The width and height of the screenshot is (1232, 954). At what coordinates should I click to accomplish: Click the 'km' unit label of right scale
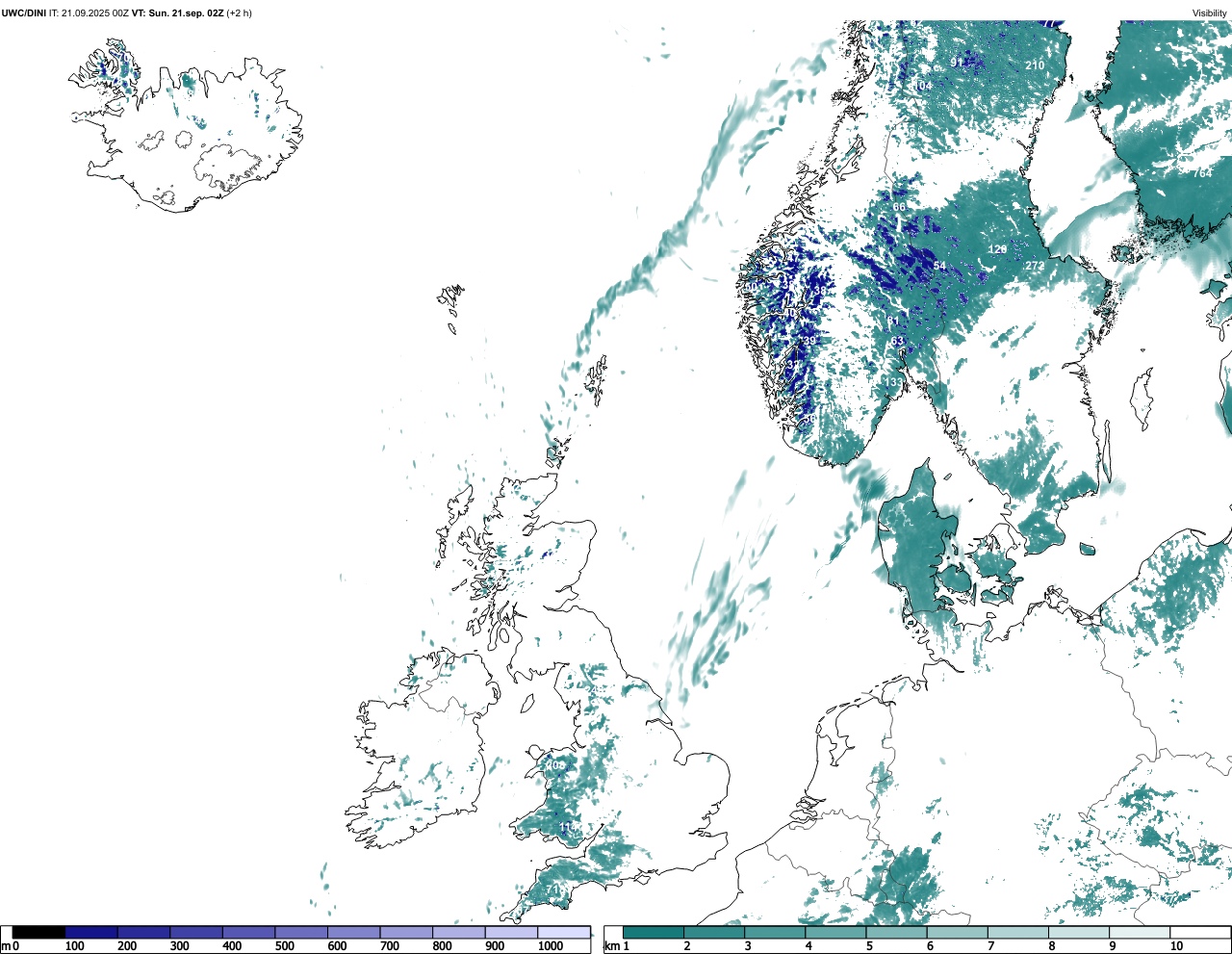[612, 946]
